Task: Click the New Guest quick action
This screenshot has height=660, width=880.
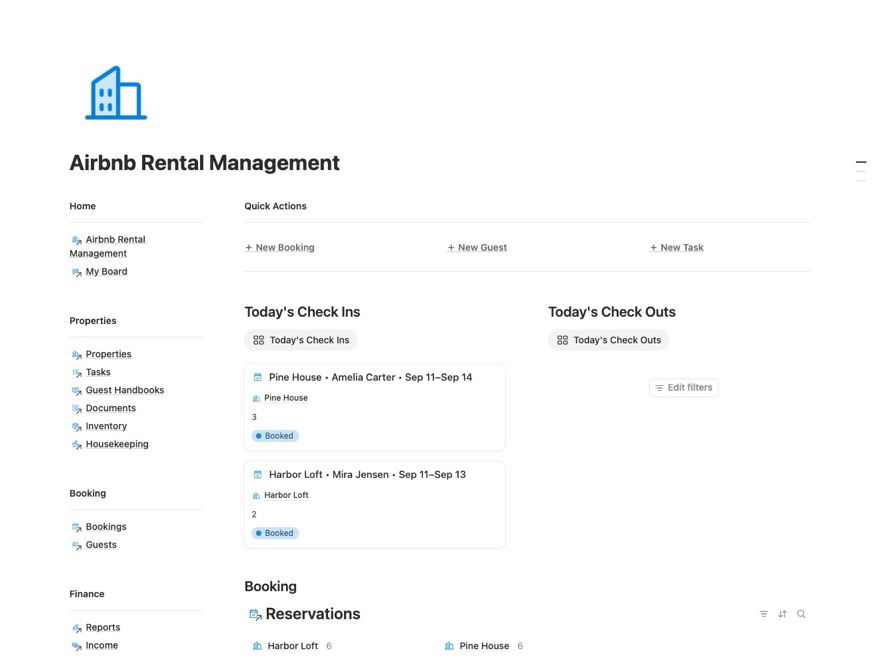Action: (x=477, y=248)
